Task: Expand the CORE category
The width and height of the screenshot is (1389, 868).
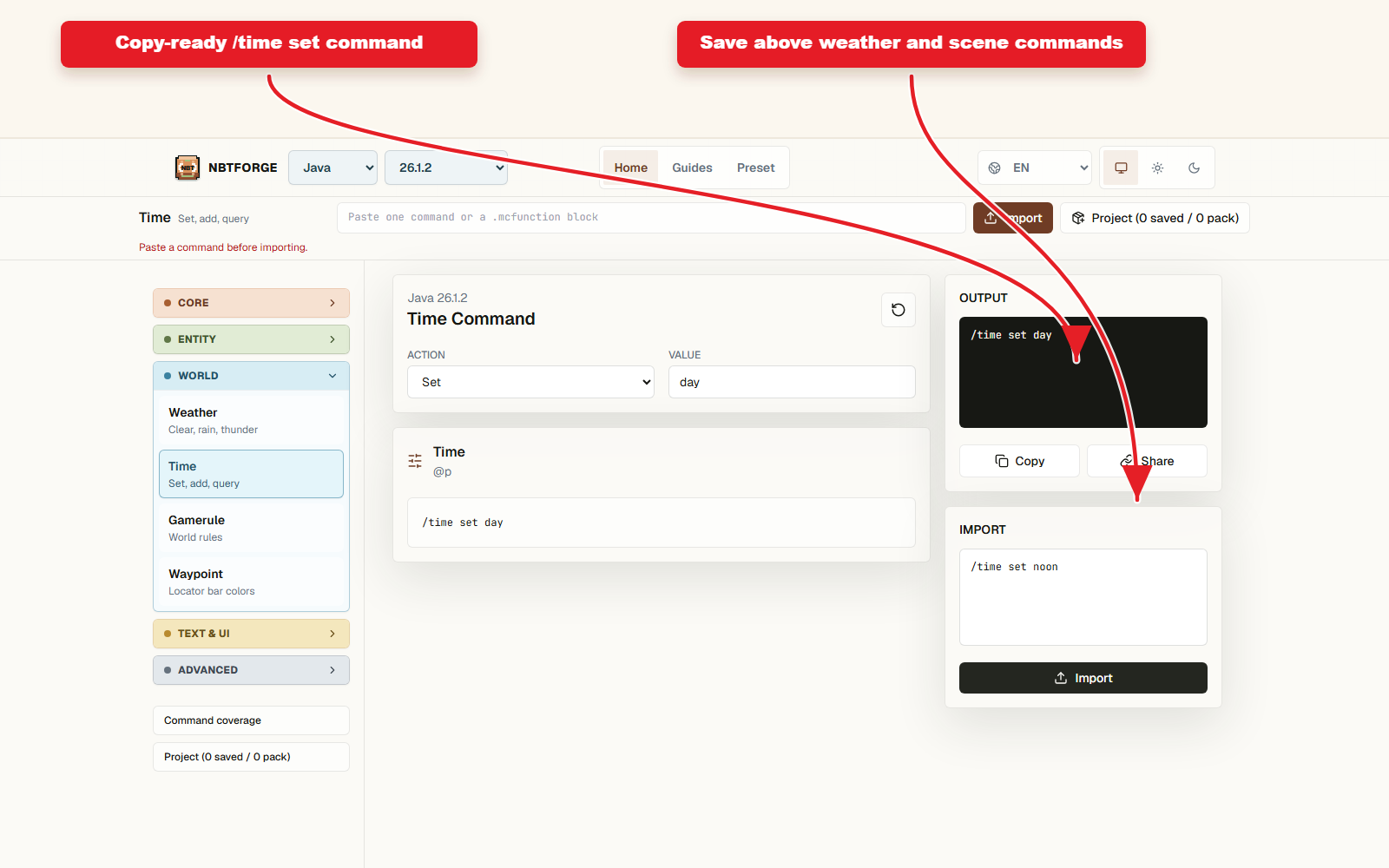Action: pos(251,303)
